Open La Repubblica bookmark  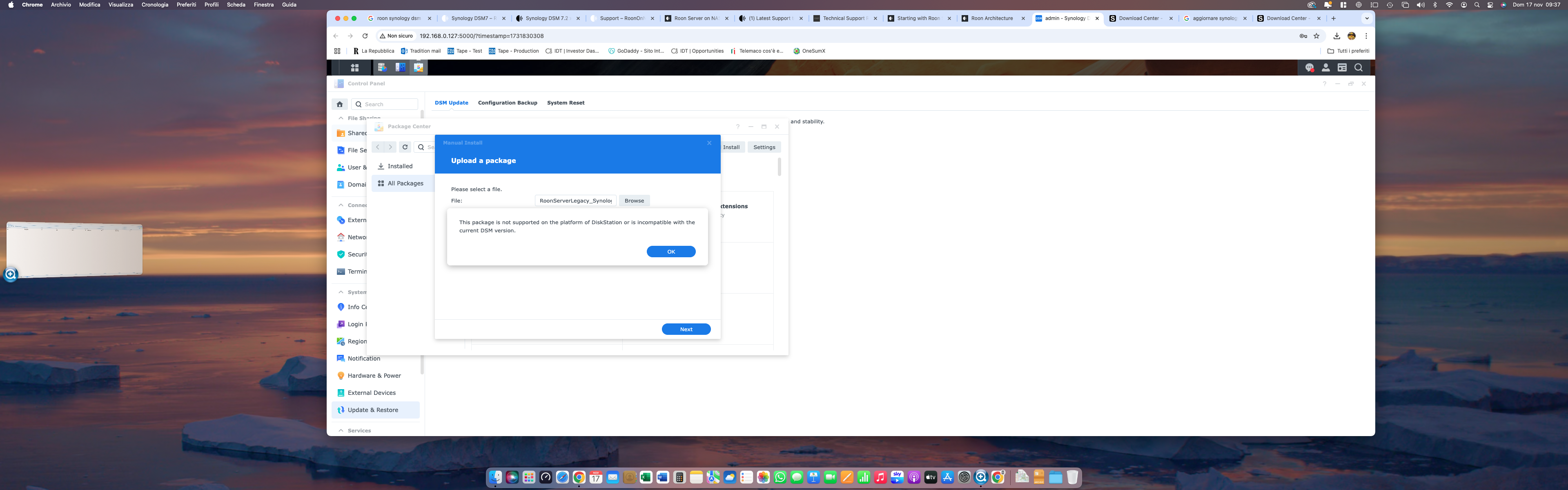coord(373,51)
